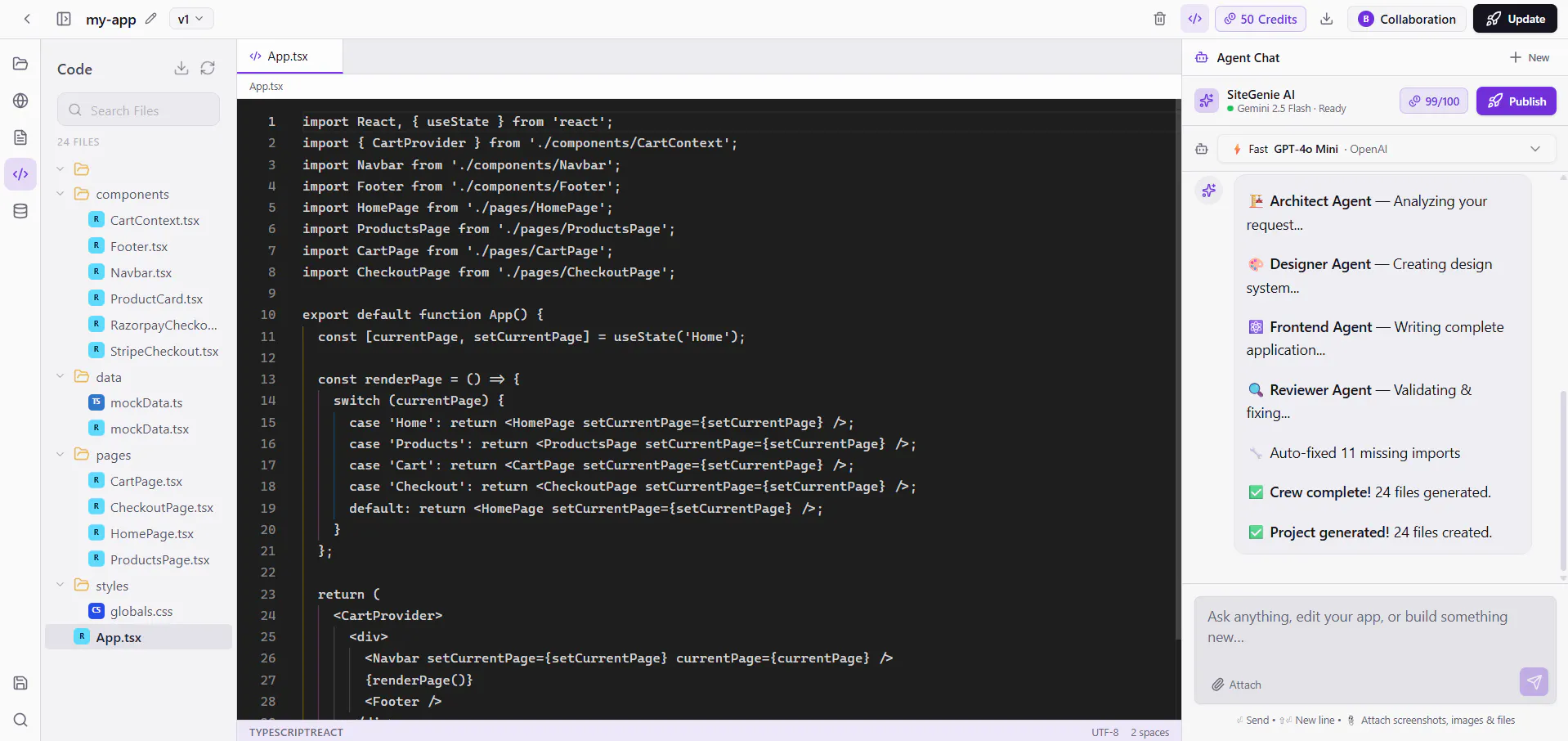This screenshot has width=1568, height=741.
Task: Collapse the components folder
Action: [60, 194]
